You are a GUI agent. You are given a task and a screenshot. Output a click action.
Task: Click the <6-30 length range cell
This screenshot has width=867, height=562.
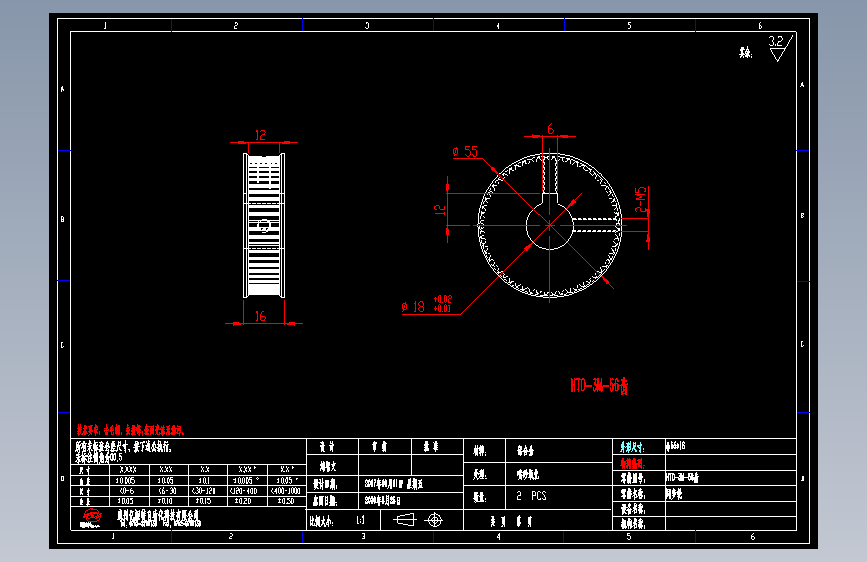pyautogui.click(x=167, y=491)
